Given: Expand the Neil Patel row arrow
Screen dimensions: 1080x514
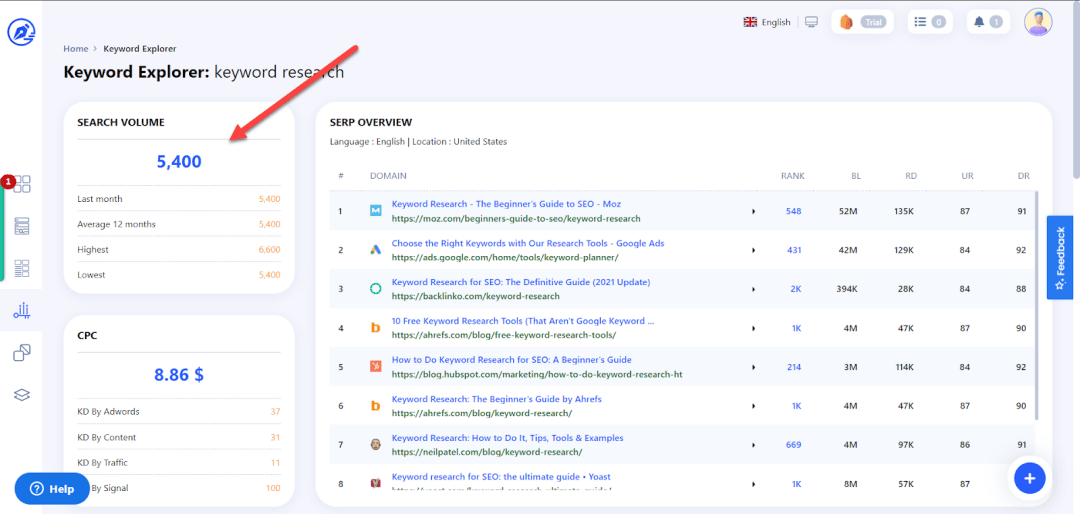Looking at the screenshot, I should [753, 444].
